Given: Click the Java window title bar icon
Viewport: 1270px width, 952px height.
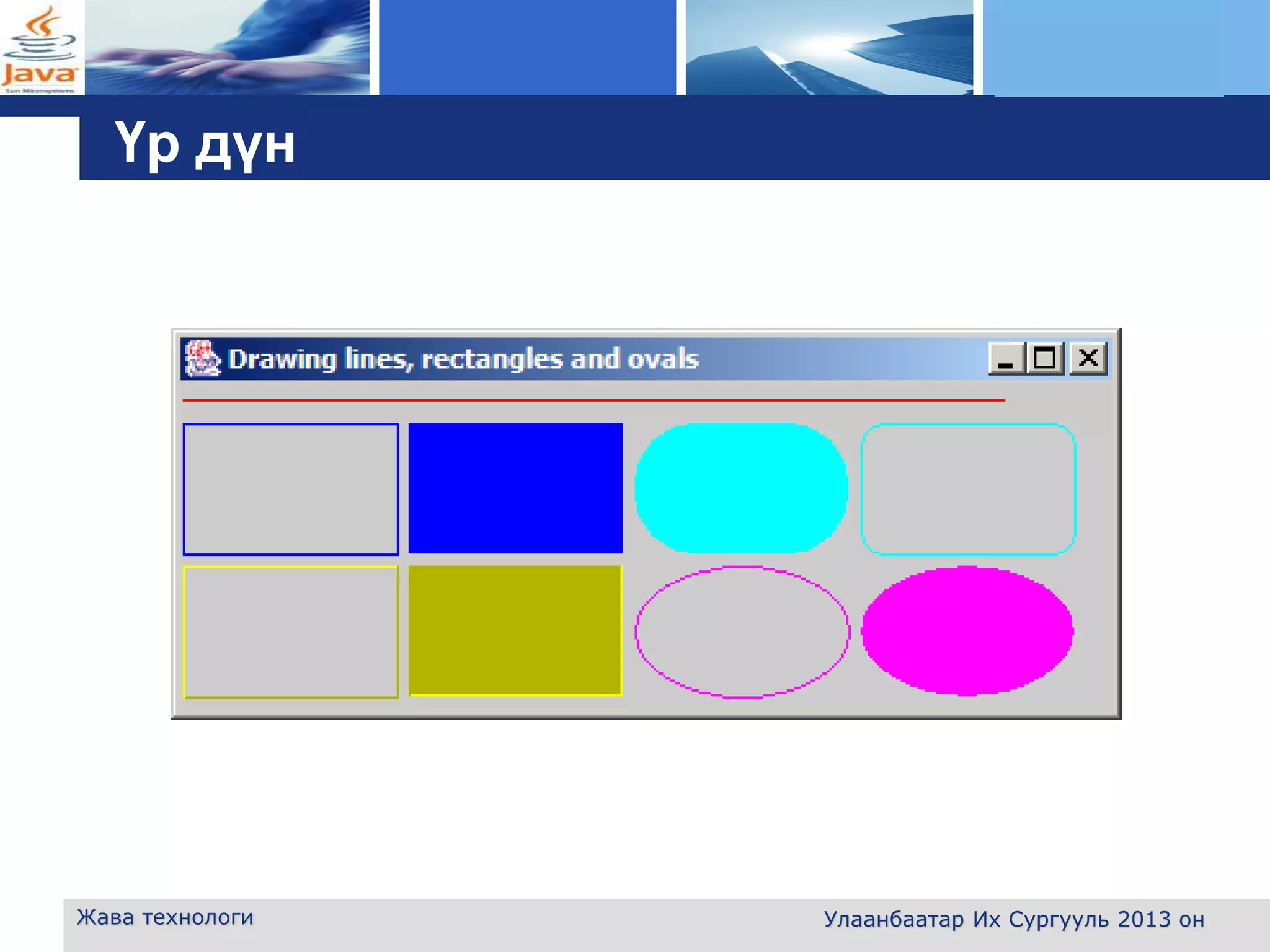Looking at the screenshot, I should tap(202, 359).
